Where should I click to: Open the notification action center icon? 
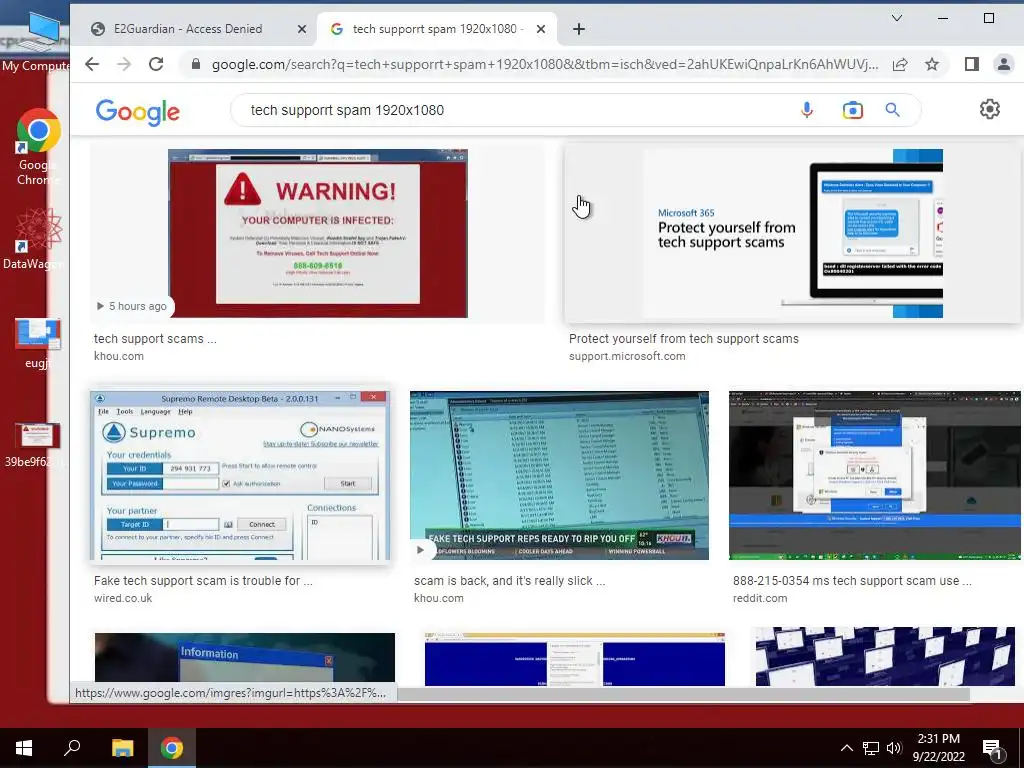(x=993, y=749)
